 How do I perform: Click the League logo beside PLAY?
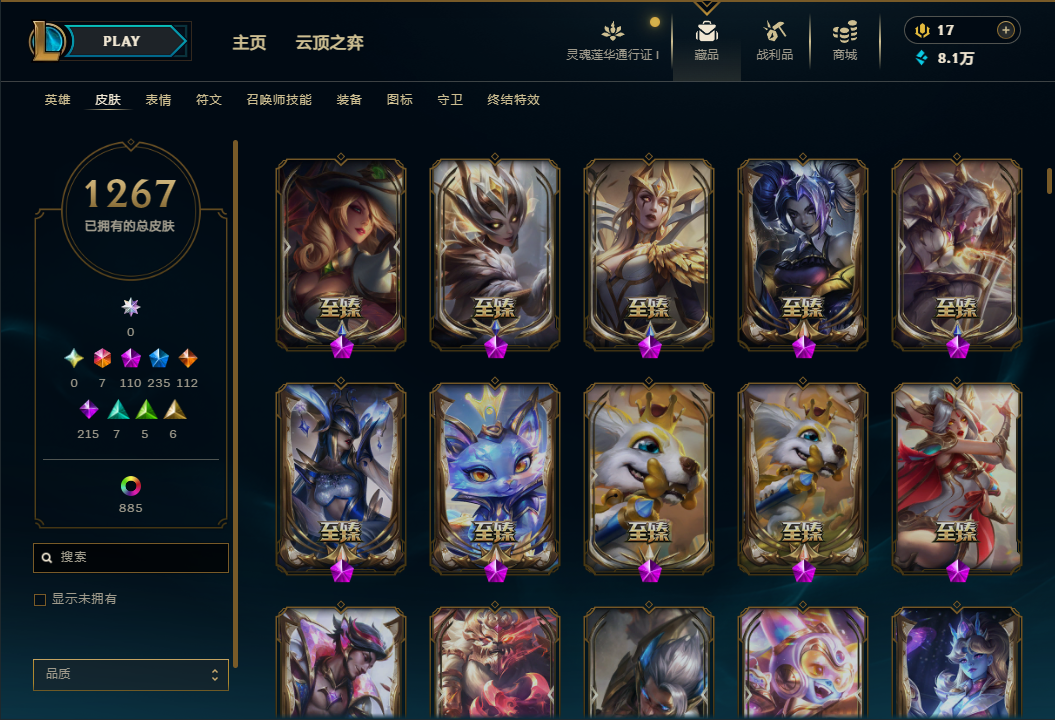point(46,41)
